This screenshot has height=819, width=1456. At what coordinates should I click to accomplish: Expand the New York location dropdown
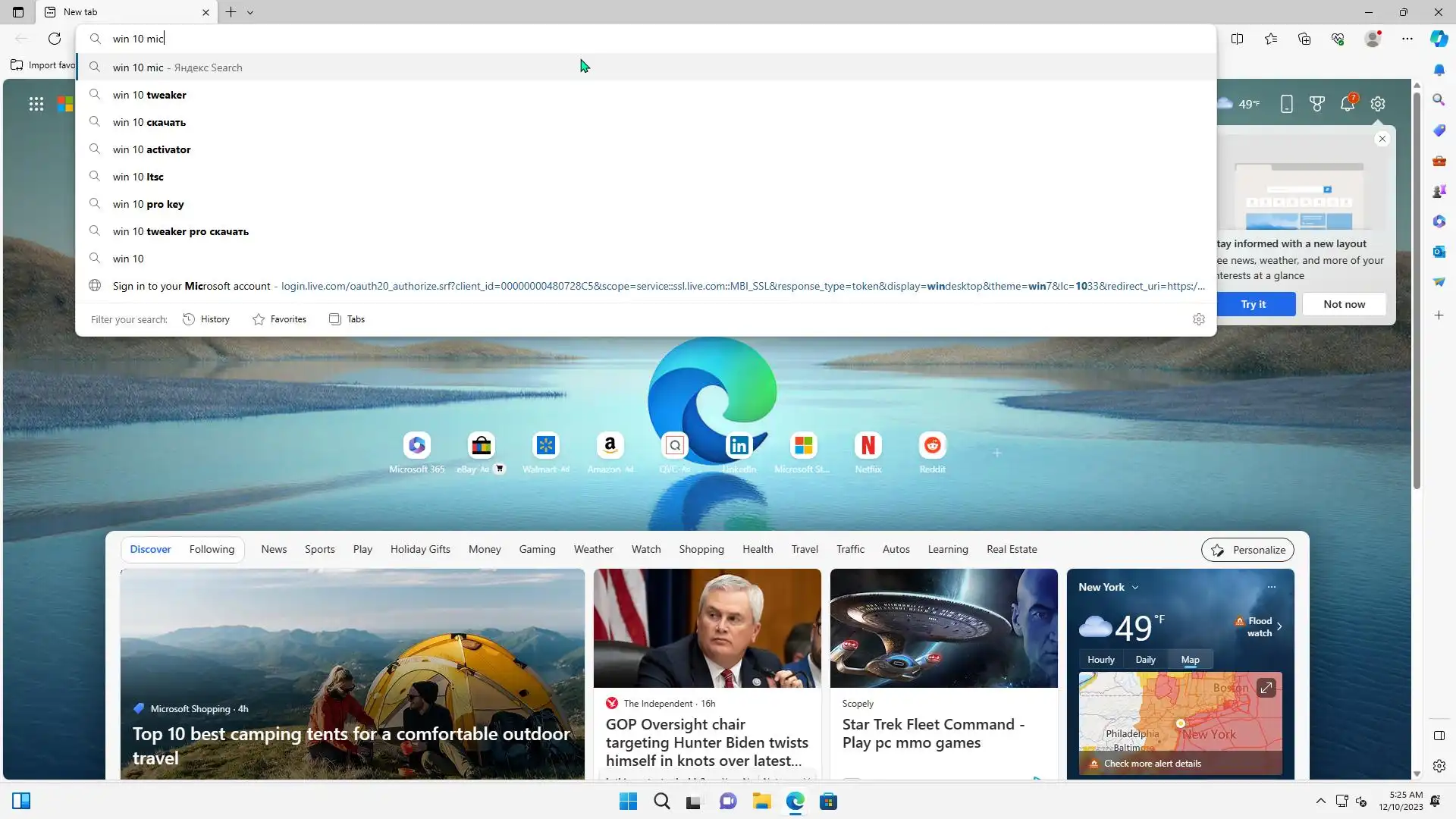click(1135, 588)
